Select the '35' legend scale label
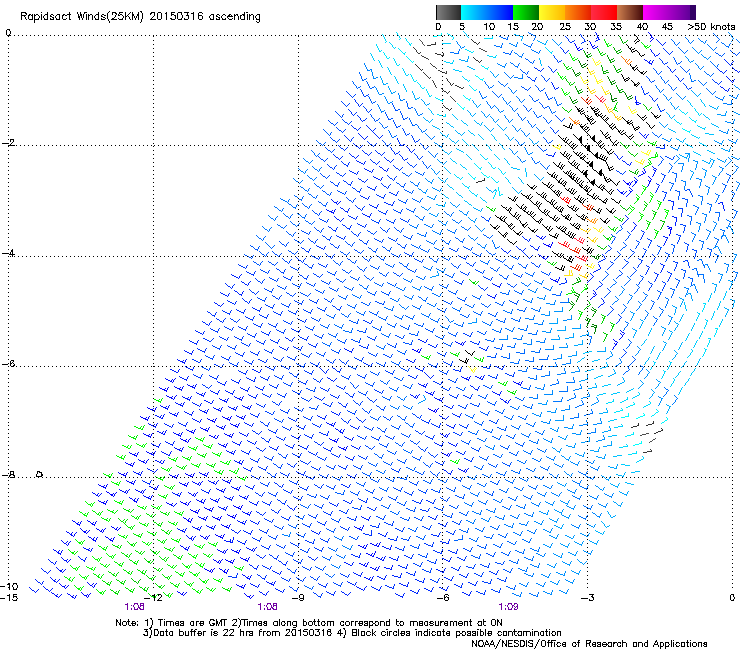740x650 pixels. (x=616, y=27)
